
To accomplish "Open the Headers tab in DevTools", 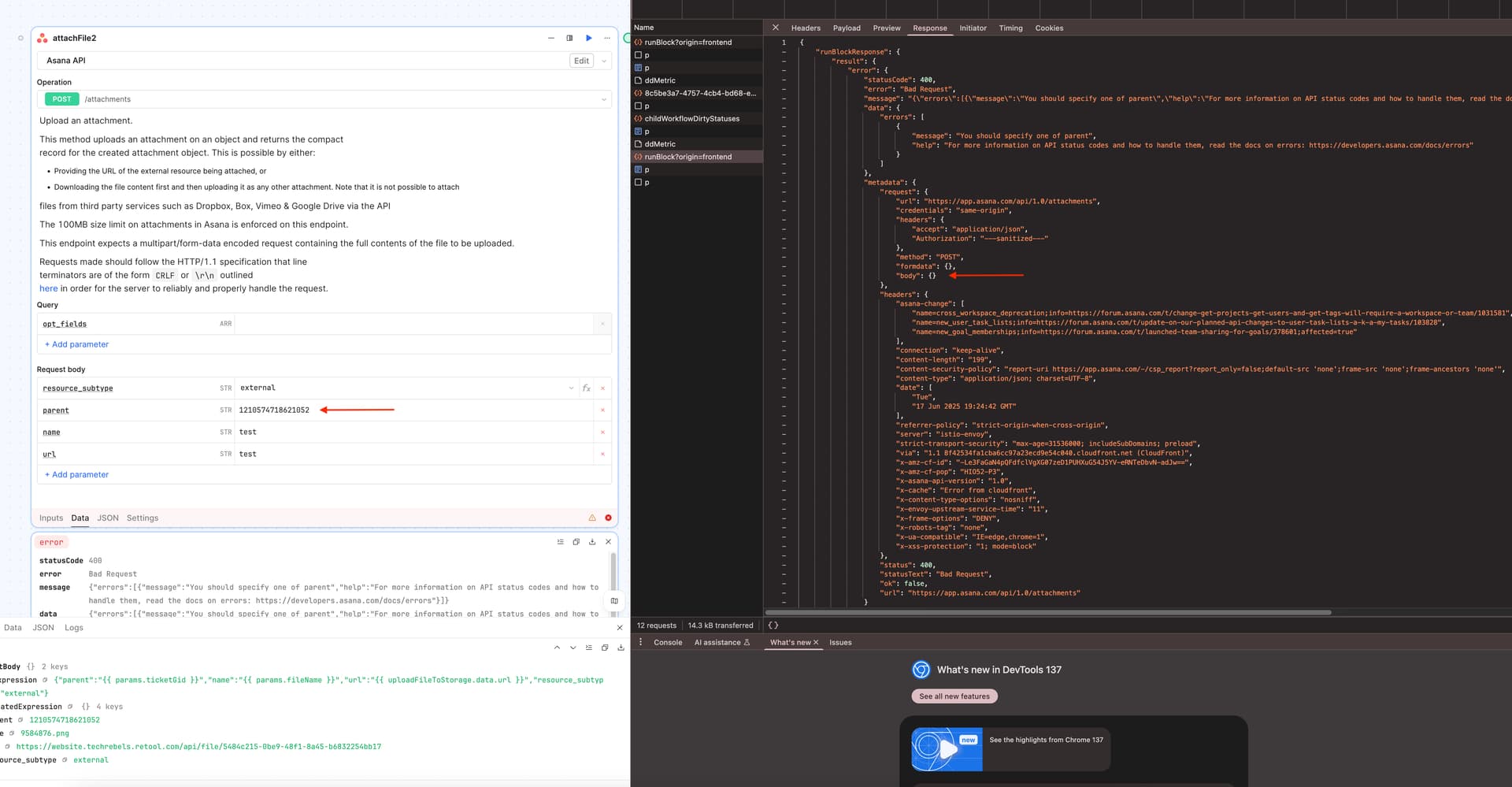I will coord(806,28).
